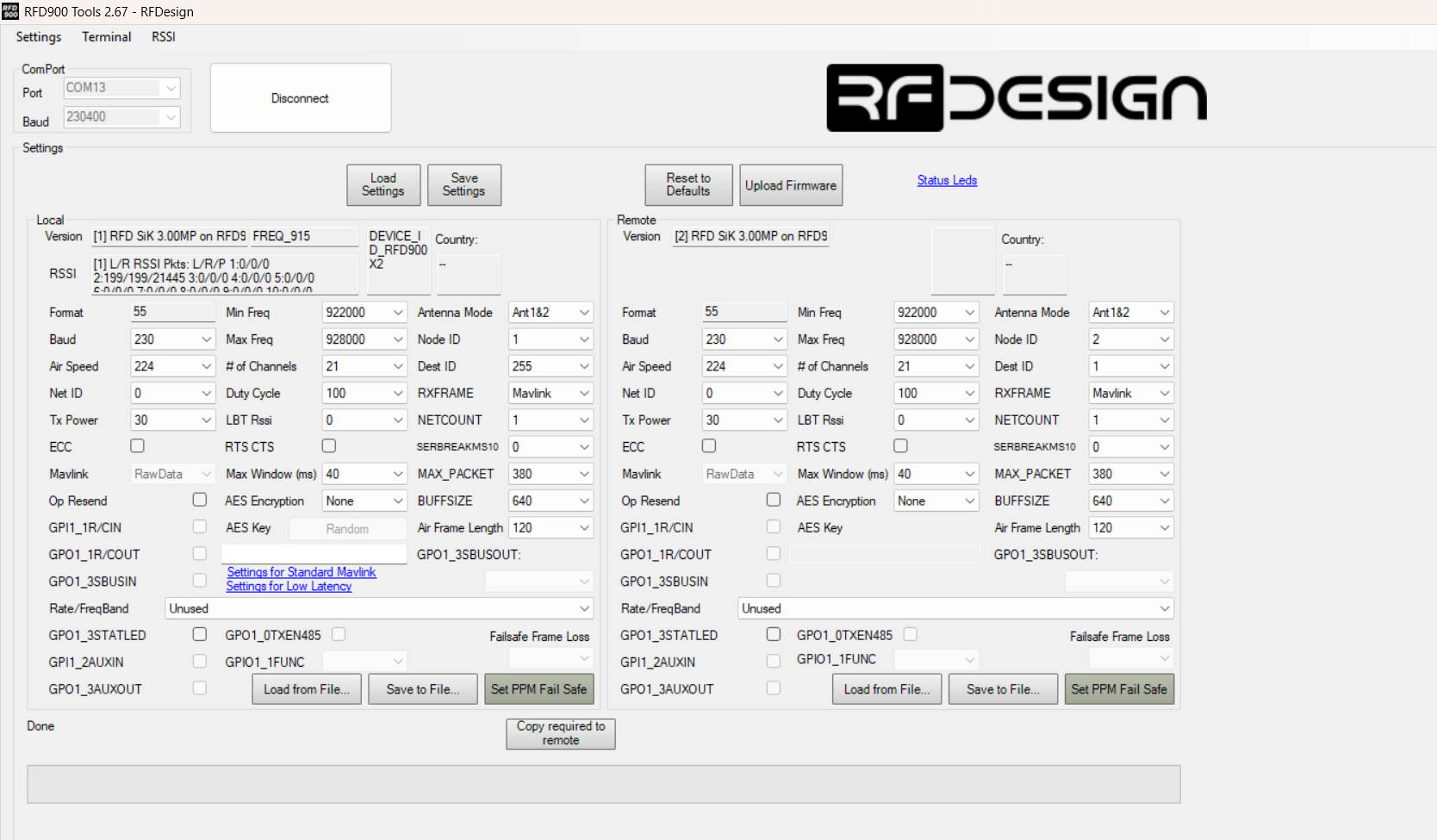
Task: Open the local Dest ID dropdown
Action: (x=551, y=366)
